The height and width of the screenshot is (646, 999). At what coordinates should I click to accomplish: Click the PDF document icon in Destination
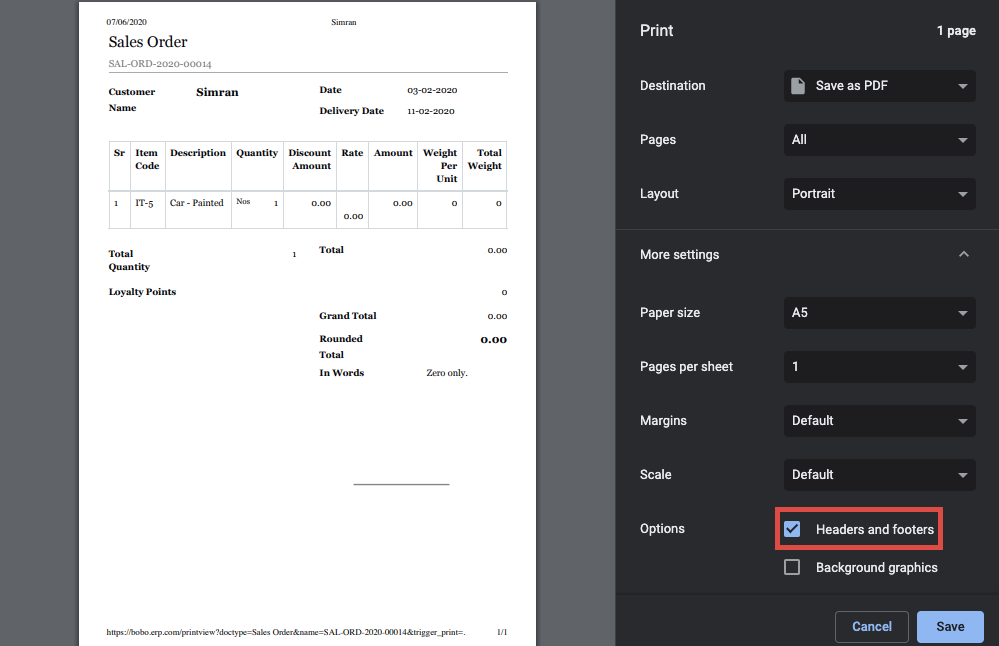[798, 86]
